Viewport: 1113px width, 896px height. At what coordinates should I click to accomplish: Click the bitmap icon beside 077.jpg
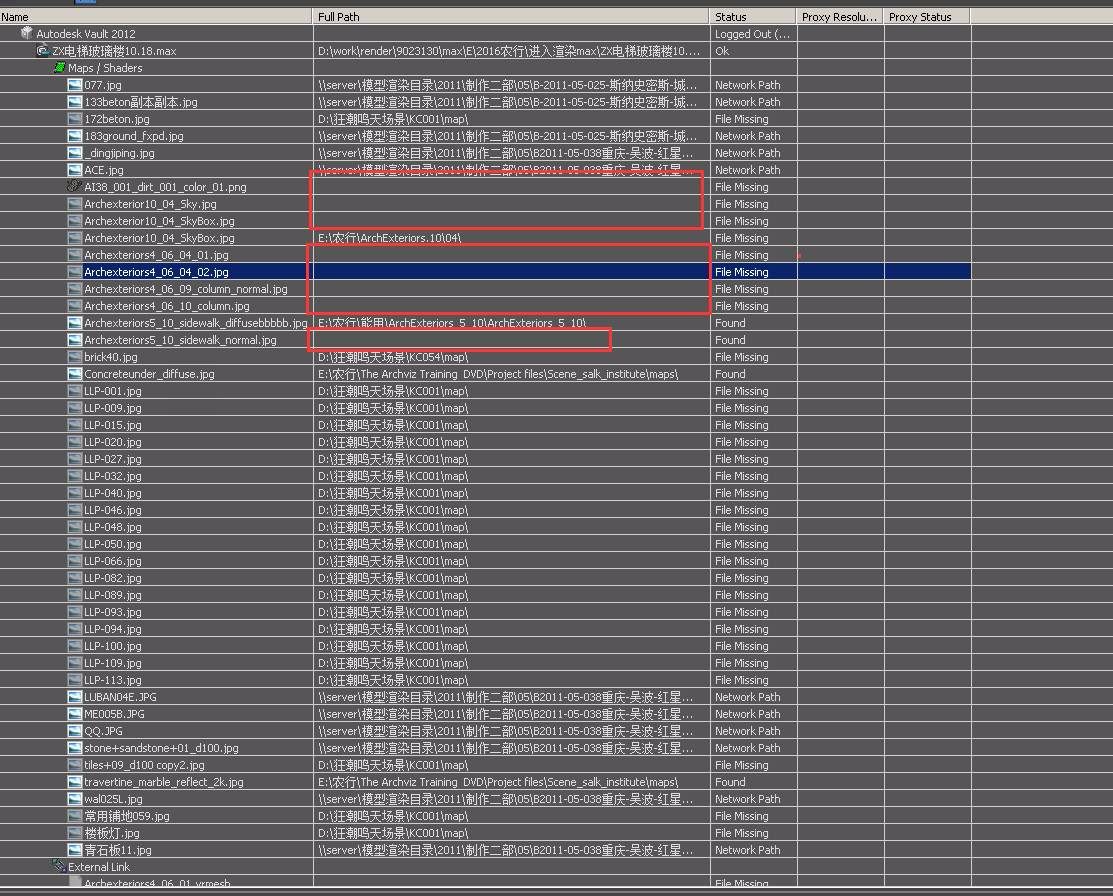pyautogui.click(x=75, y=85)
